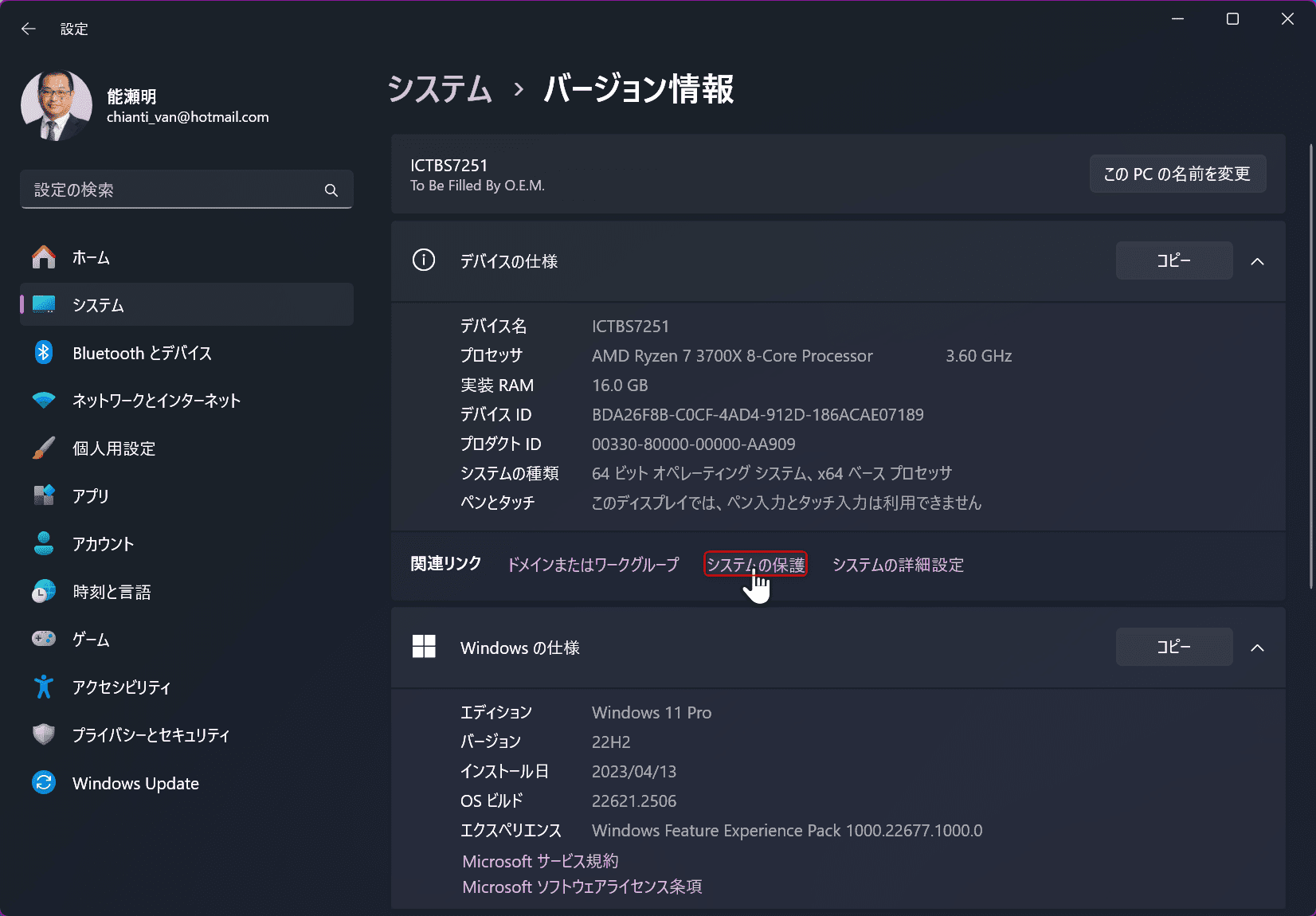The width and height of the screenshot is (1316, 916).
Task: Open ホーム in the sidebar
Action: pyautogui.click(x=186, y=257)
